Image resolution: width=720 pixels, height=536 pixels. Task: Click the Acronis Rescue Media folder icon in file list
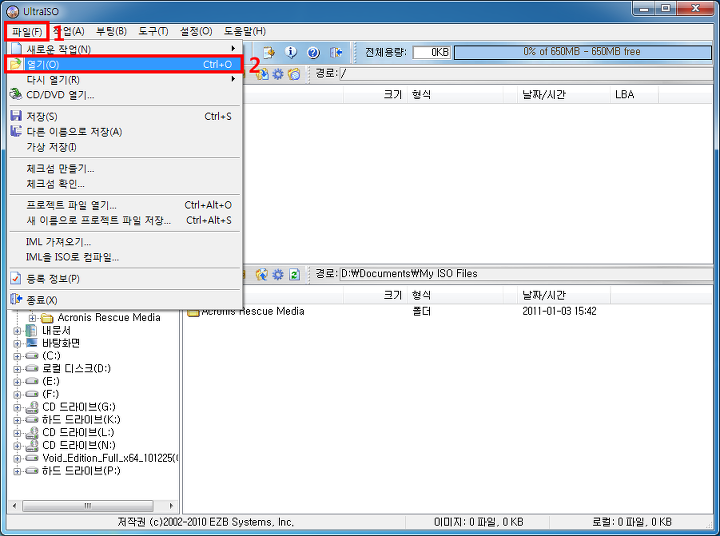click(x=193, y=311)
